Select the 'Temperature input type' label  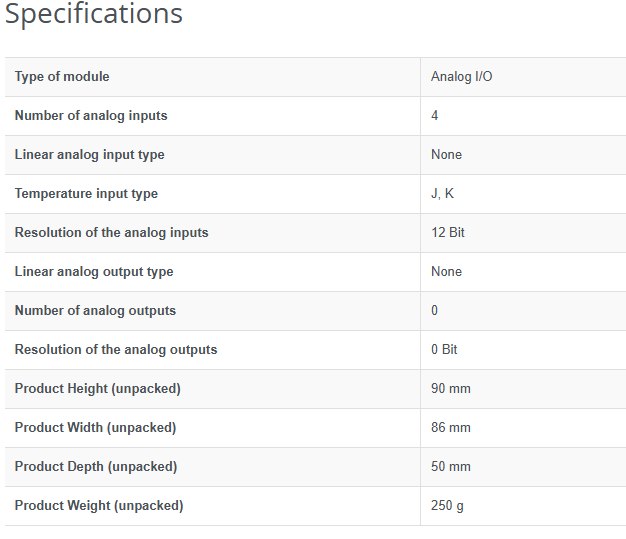coord(86,194)
